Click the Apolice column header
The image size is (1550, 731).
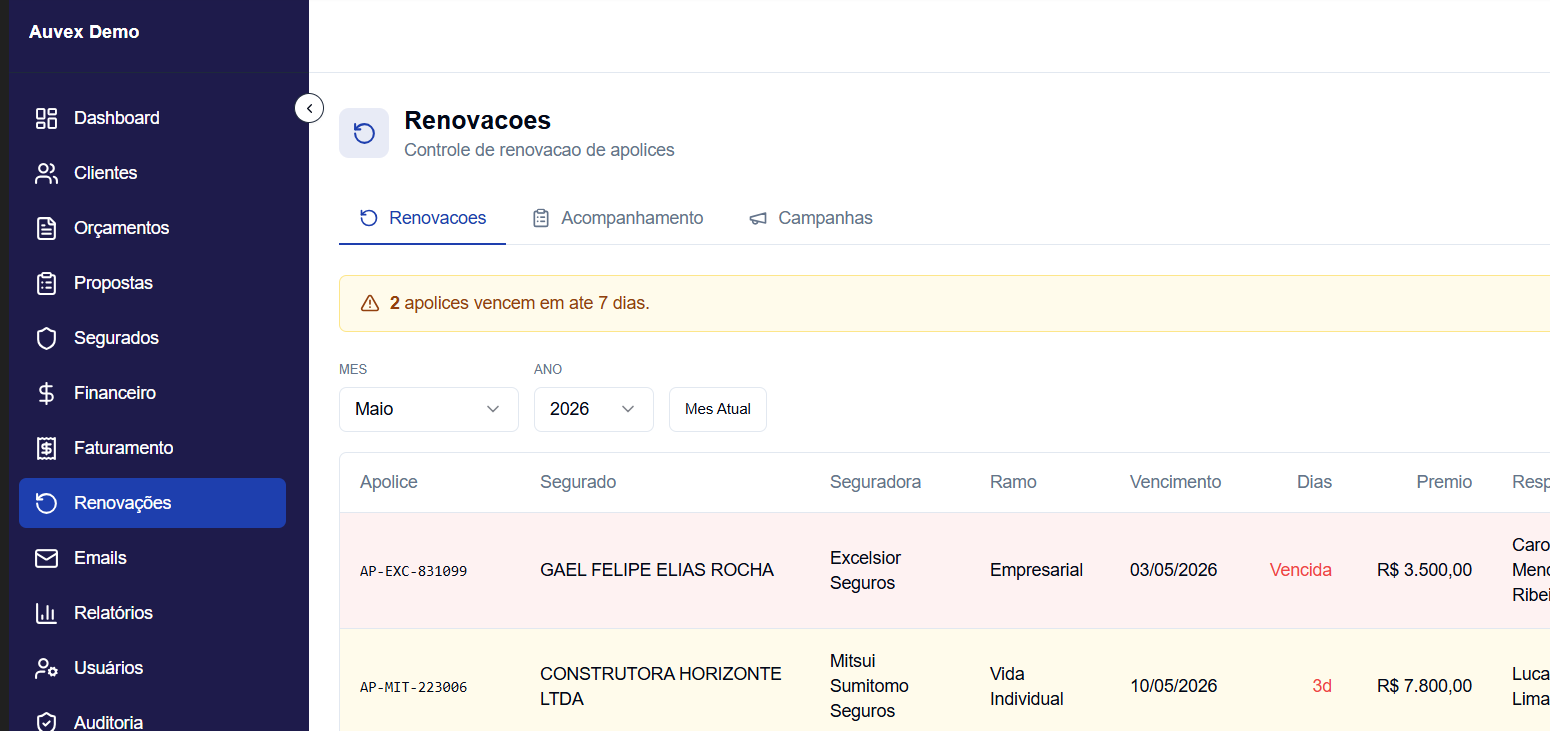point(389,482)
